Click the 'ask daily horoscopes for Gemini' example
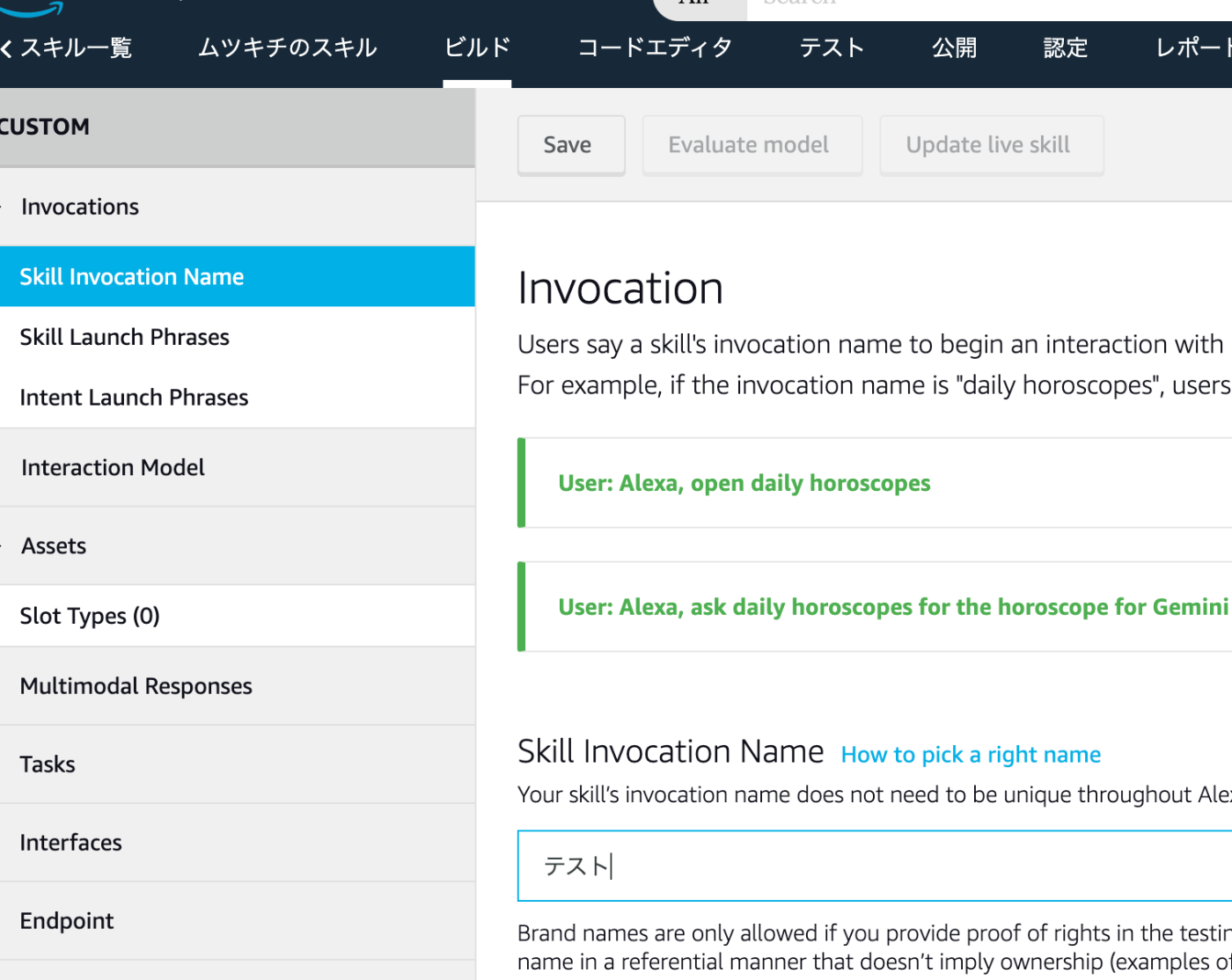Screen dimensions: 1232x980 [x=875, y=607]
